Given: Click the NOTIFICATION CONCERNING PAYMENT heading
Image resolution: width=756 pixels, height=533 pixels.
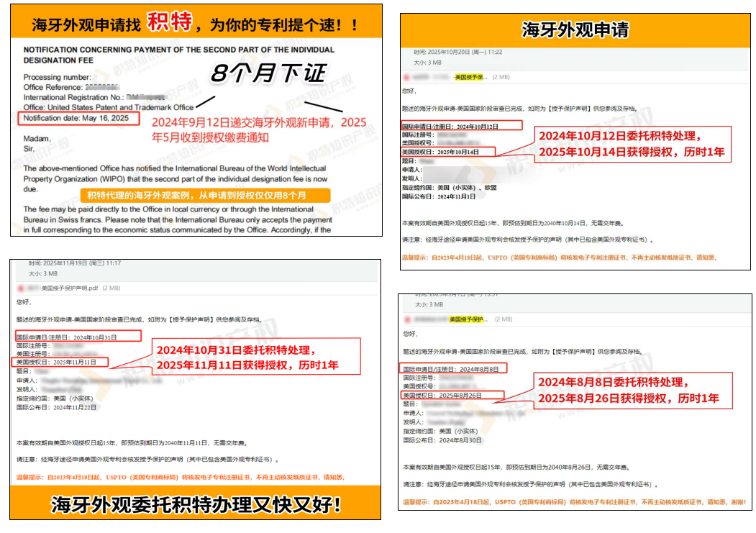Looking at the screenshot, I should click(x=179, y=55).
